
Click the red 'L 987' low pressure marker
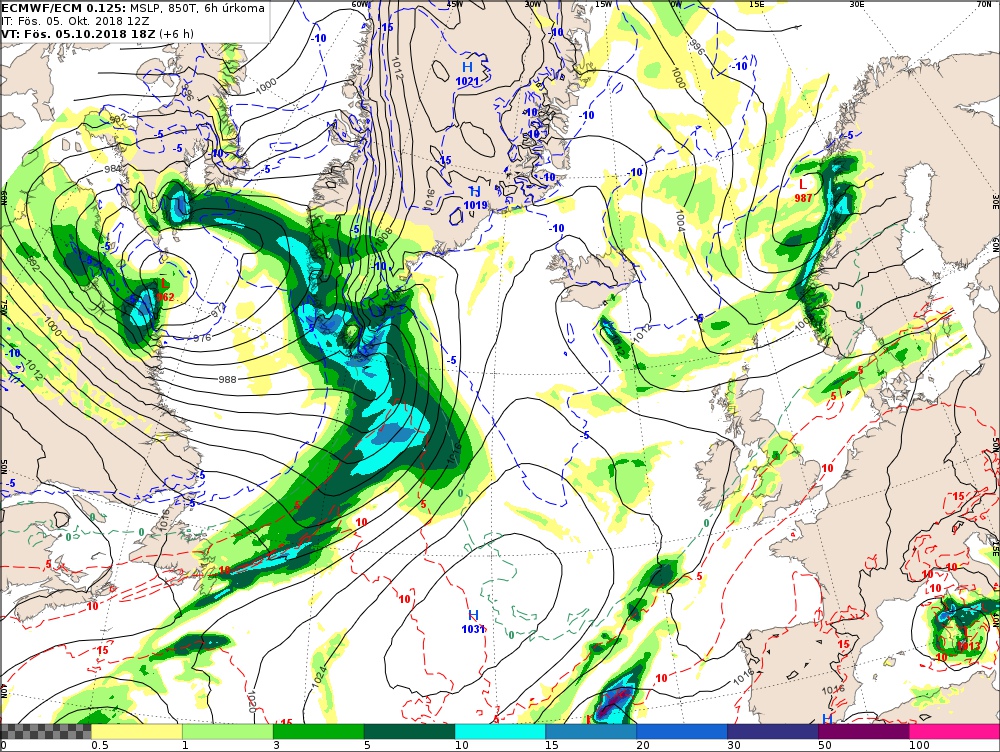803,191
